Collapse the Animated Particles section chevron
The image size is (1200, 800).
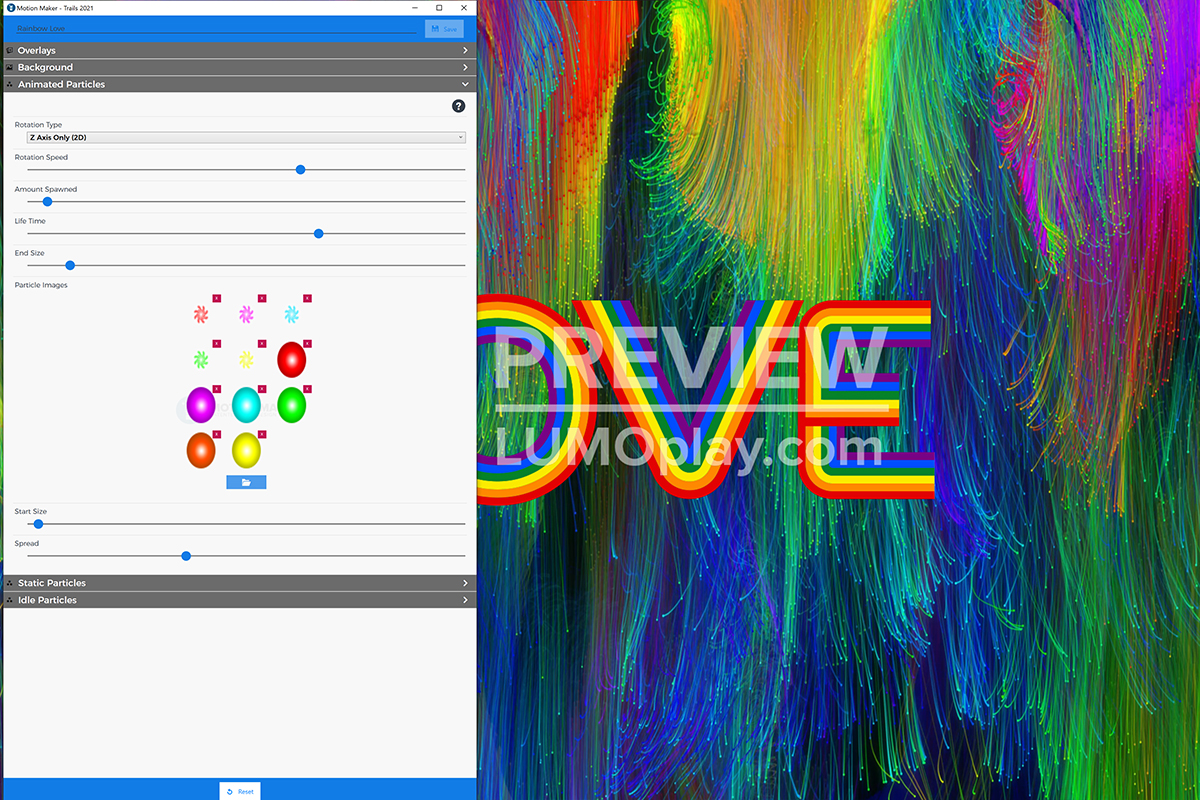click(x=465, y=85)
